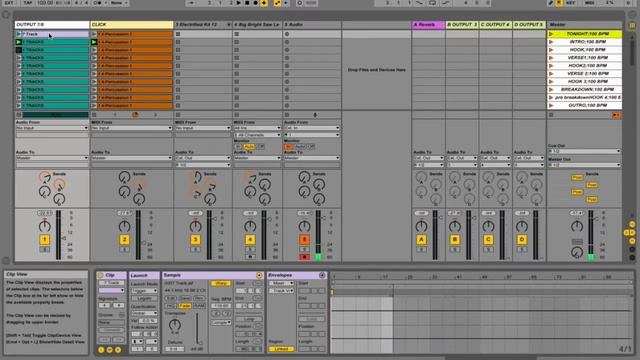
Task: Open CLICK track MIDI From dropdown
Action: (131, 128)
